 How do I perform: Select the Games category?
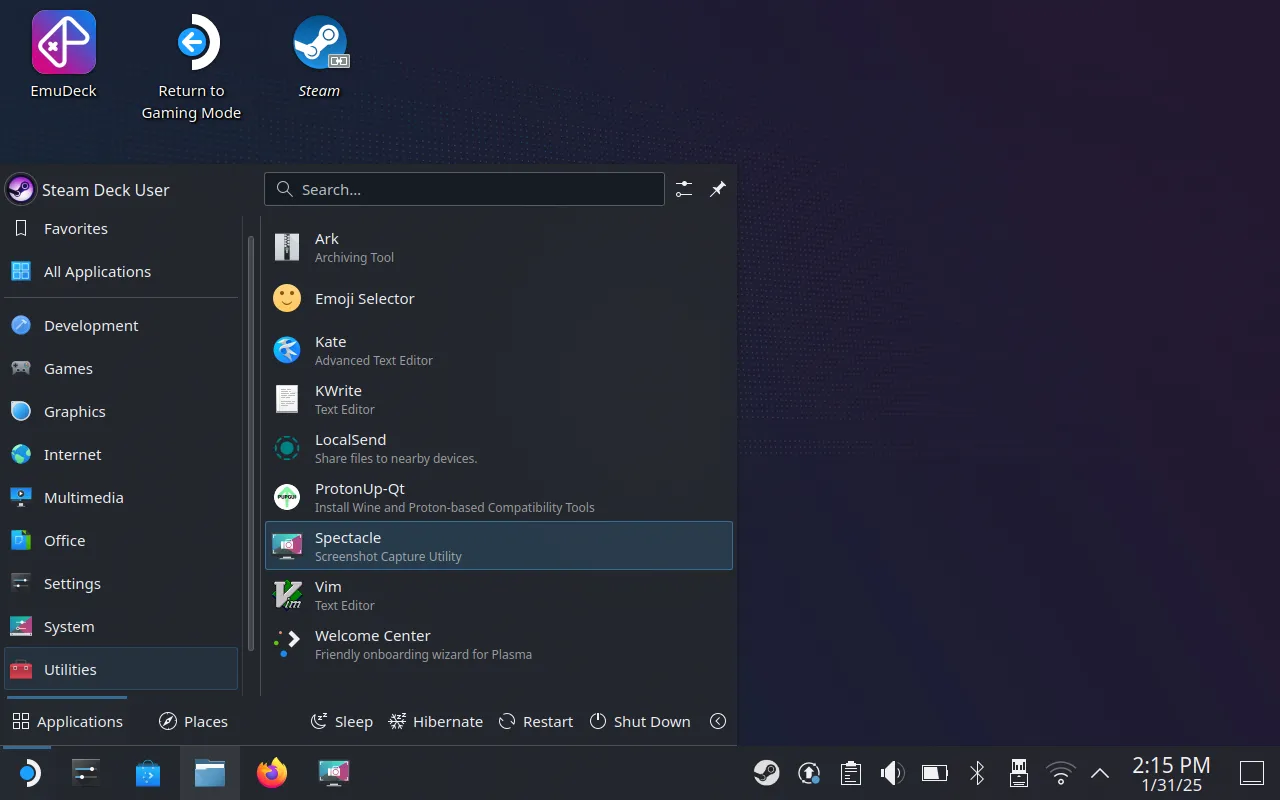[x=68, y=369]
